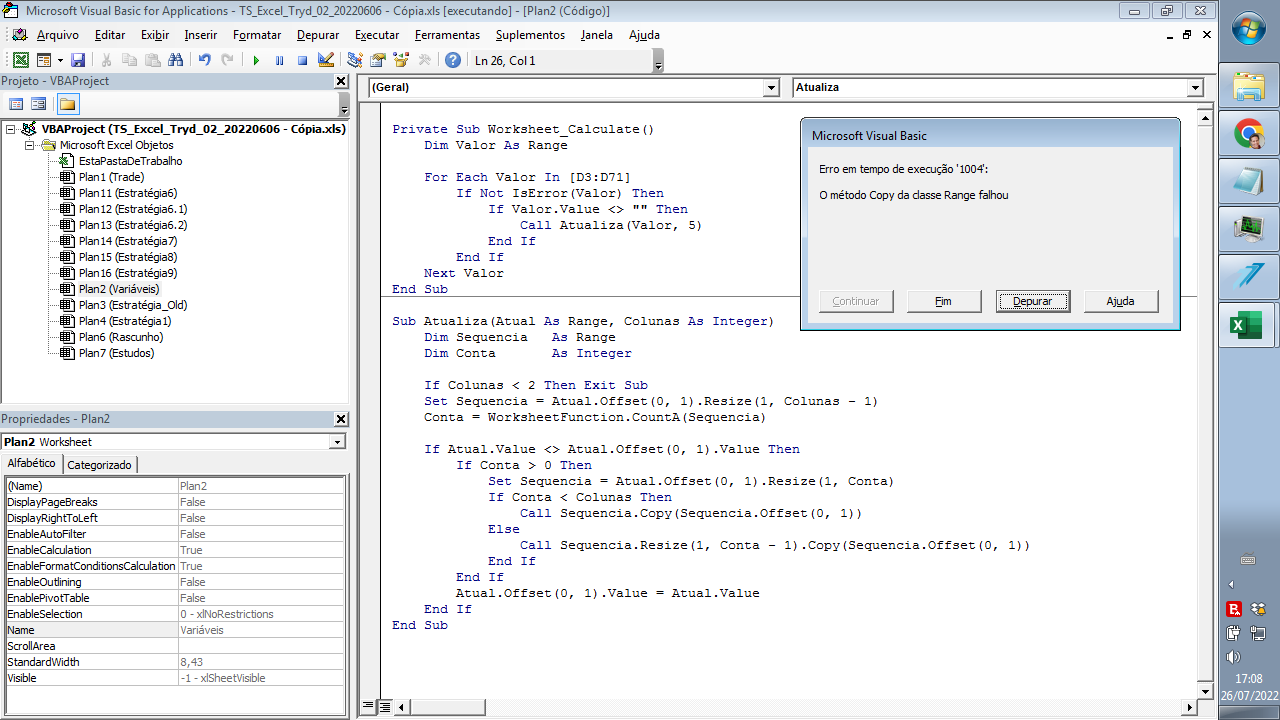Open the Atualiza procedure dropdown

[1195, 88]
